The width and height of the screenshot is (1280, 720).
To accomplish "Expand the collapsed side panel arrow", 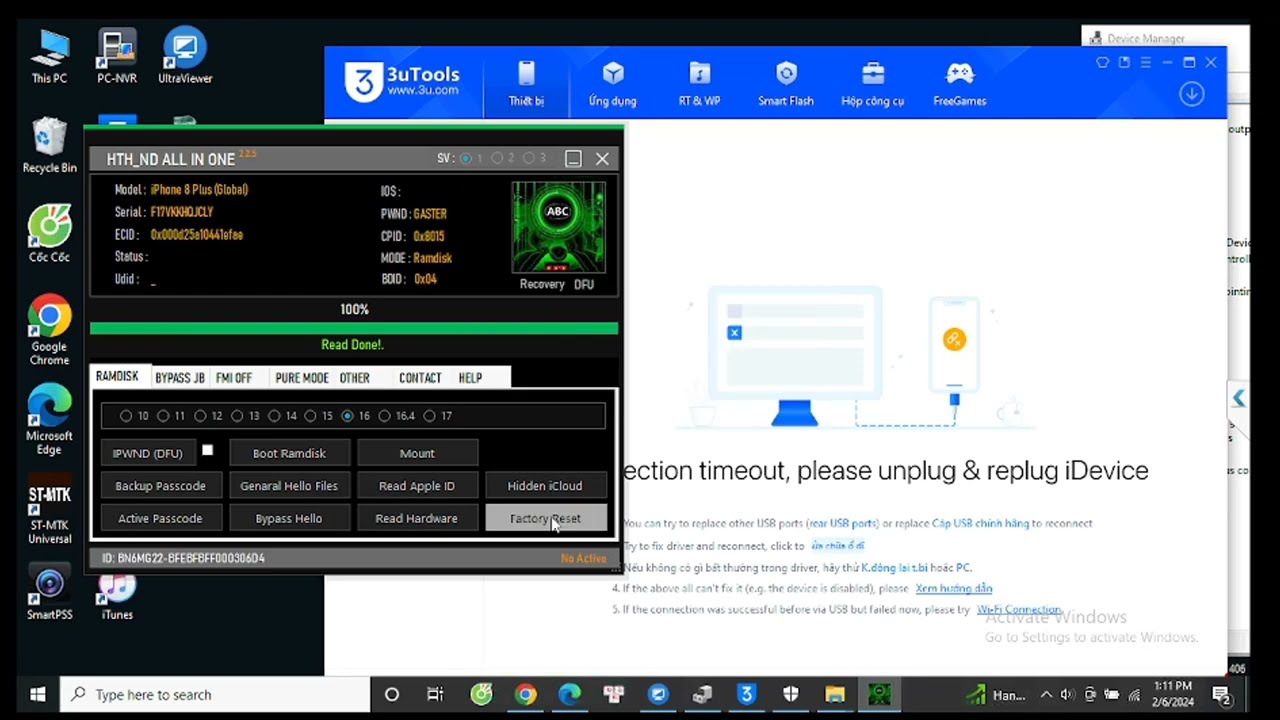I will tap(1238, 398).
